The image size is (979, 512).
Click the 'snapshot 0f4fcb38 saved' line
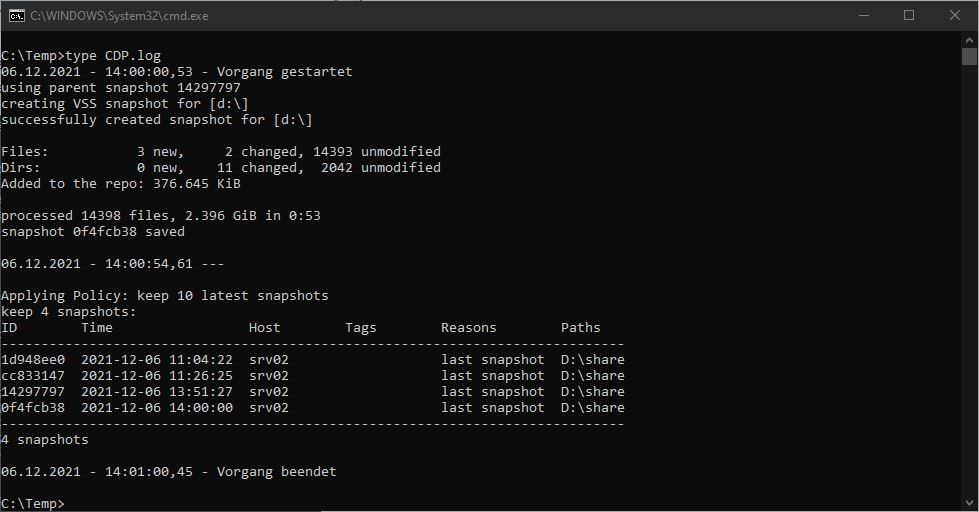point(93,232)
